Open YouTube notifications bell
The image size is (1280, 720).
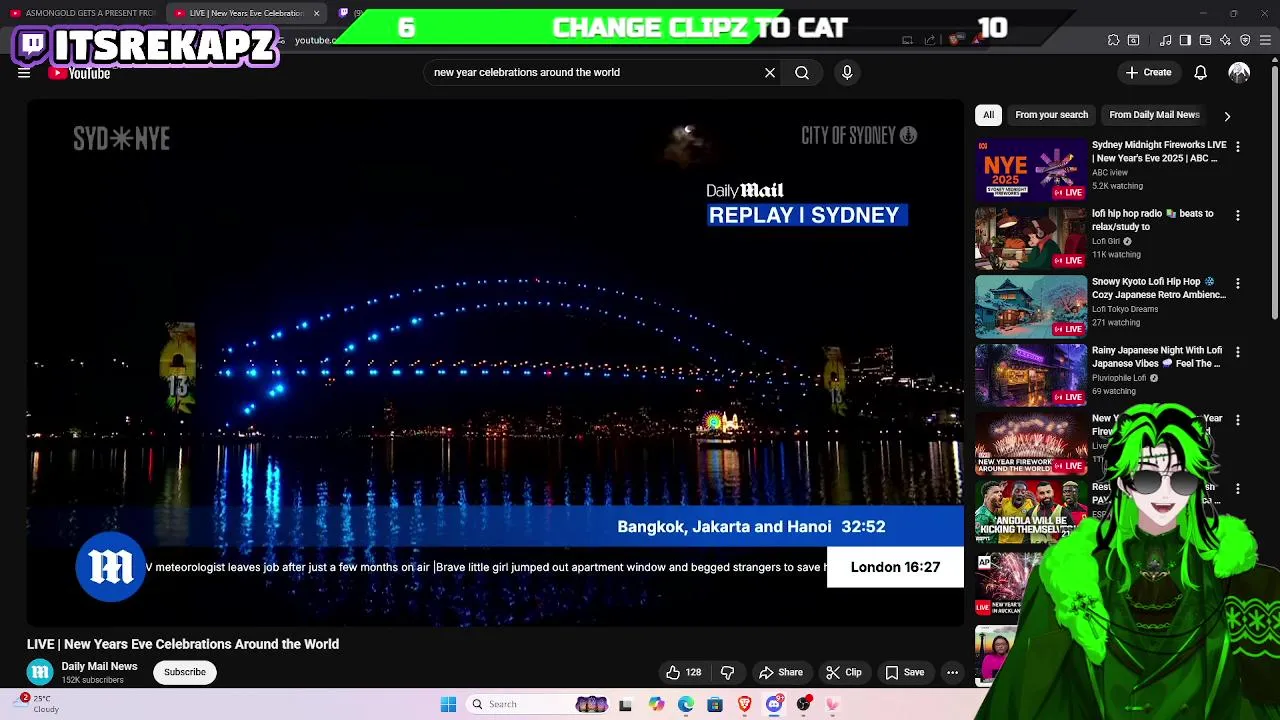1200,72
